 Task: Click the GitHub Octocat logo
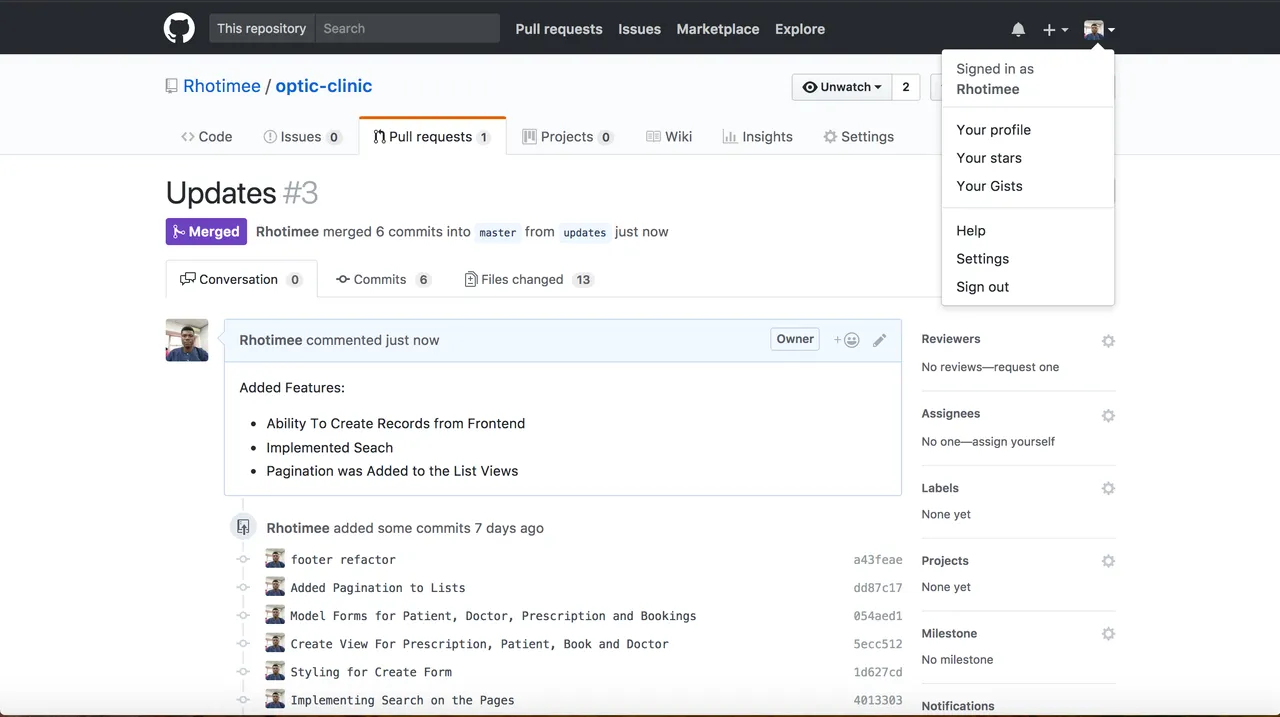tap(179, 29)
